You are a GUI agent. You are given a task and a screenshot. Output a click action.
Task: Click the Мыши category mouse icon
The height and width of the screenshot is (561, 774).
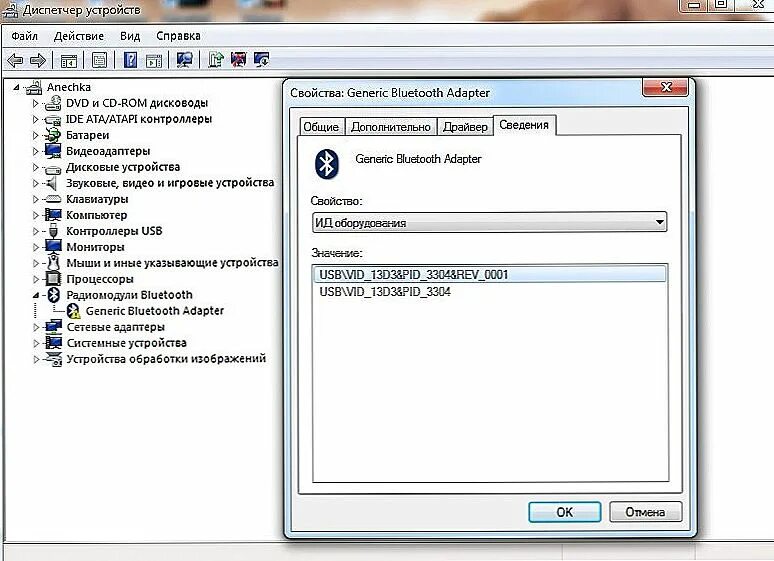53,262
